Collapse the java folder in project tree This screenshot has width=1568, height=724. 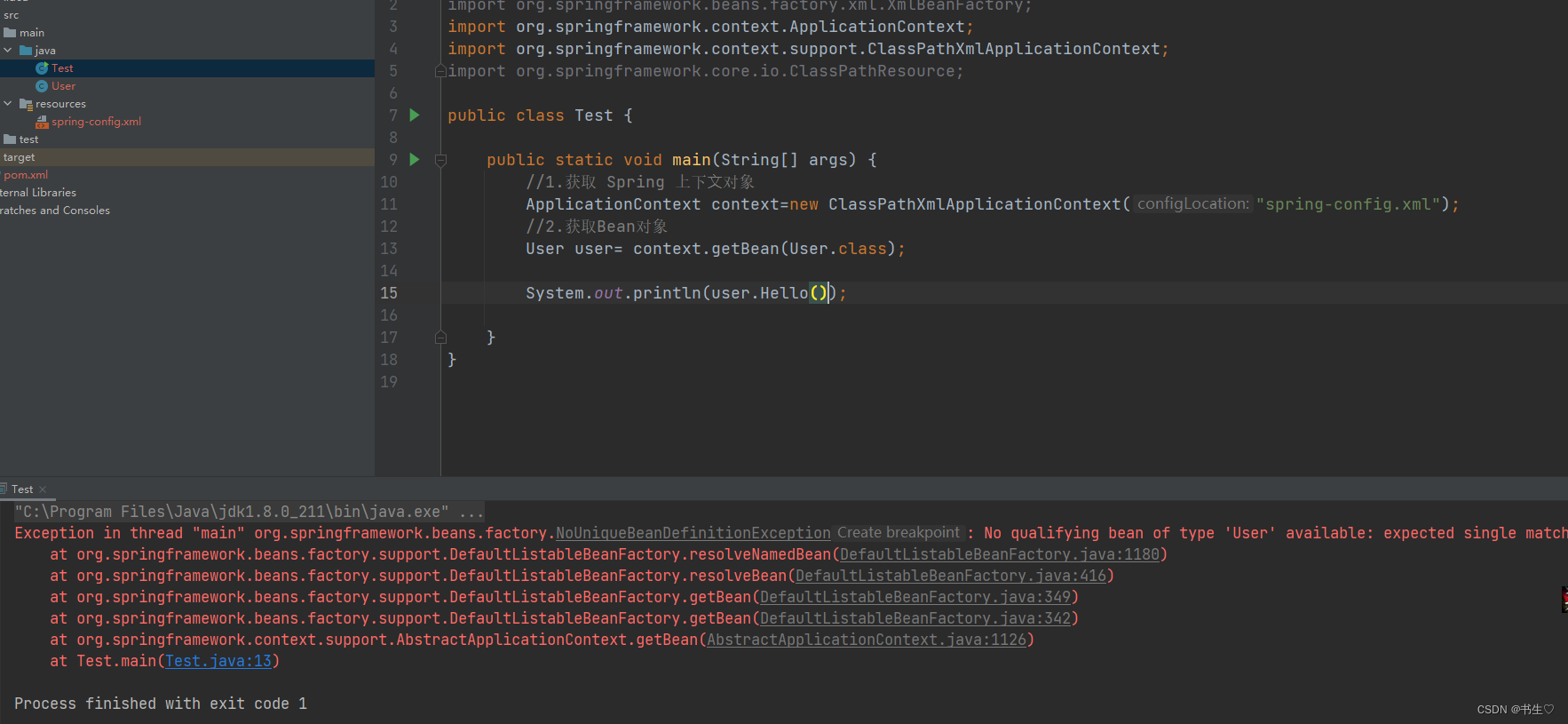pos(8,51)
